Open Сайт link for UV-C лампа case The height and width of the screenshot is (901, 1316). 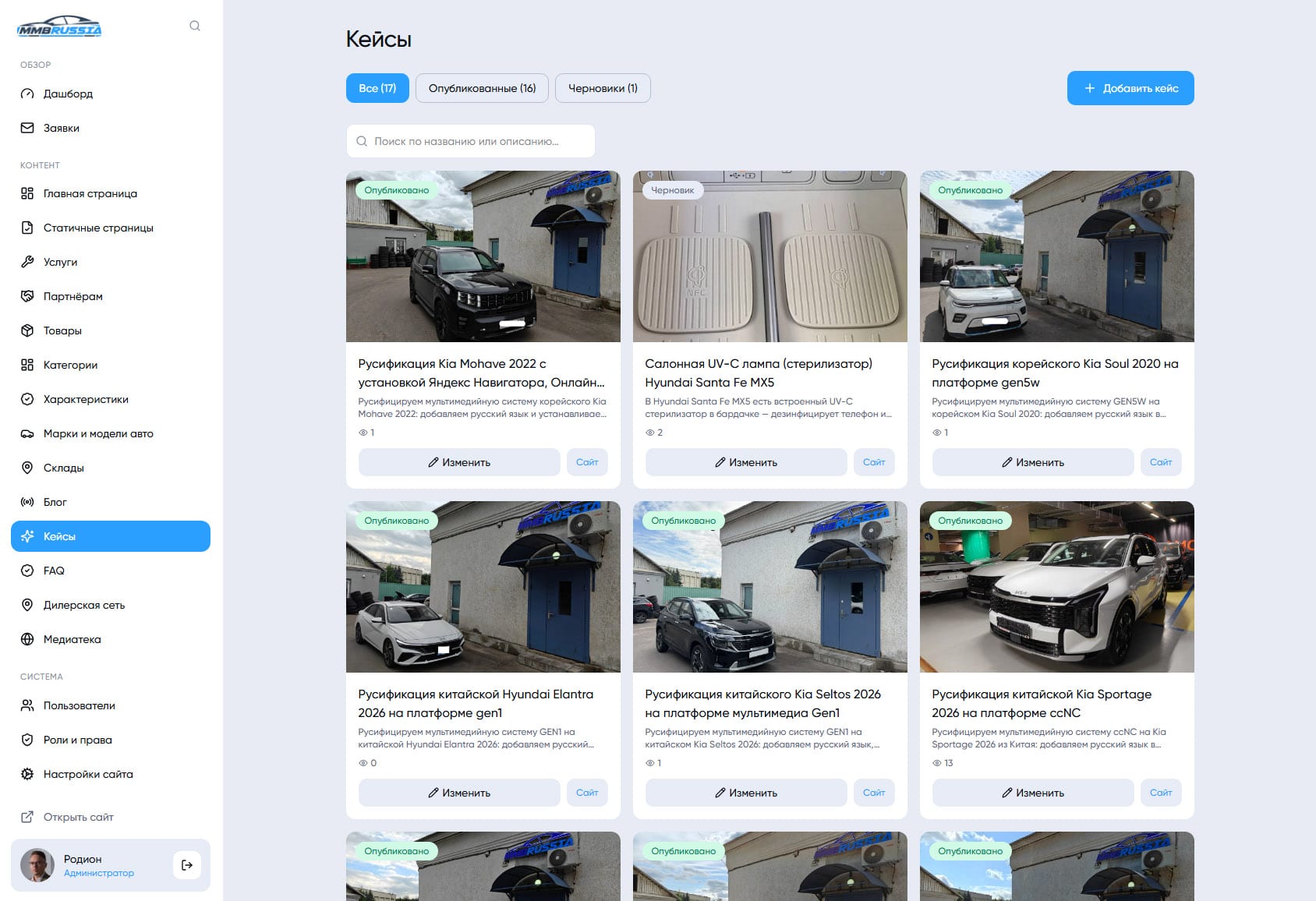[x=874, y=462]
